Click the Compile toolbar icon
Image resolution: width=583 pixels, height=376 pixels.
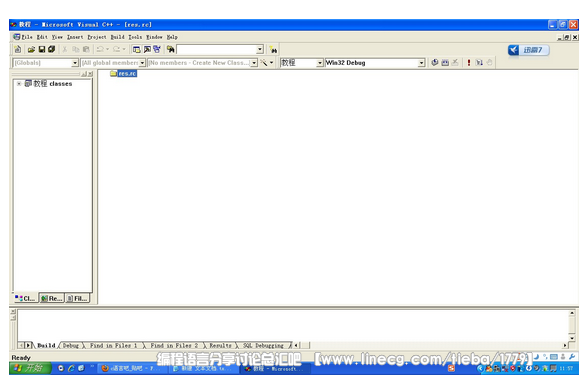coord(435,62)
